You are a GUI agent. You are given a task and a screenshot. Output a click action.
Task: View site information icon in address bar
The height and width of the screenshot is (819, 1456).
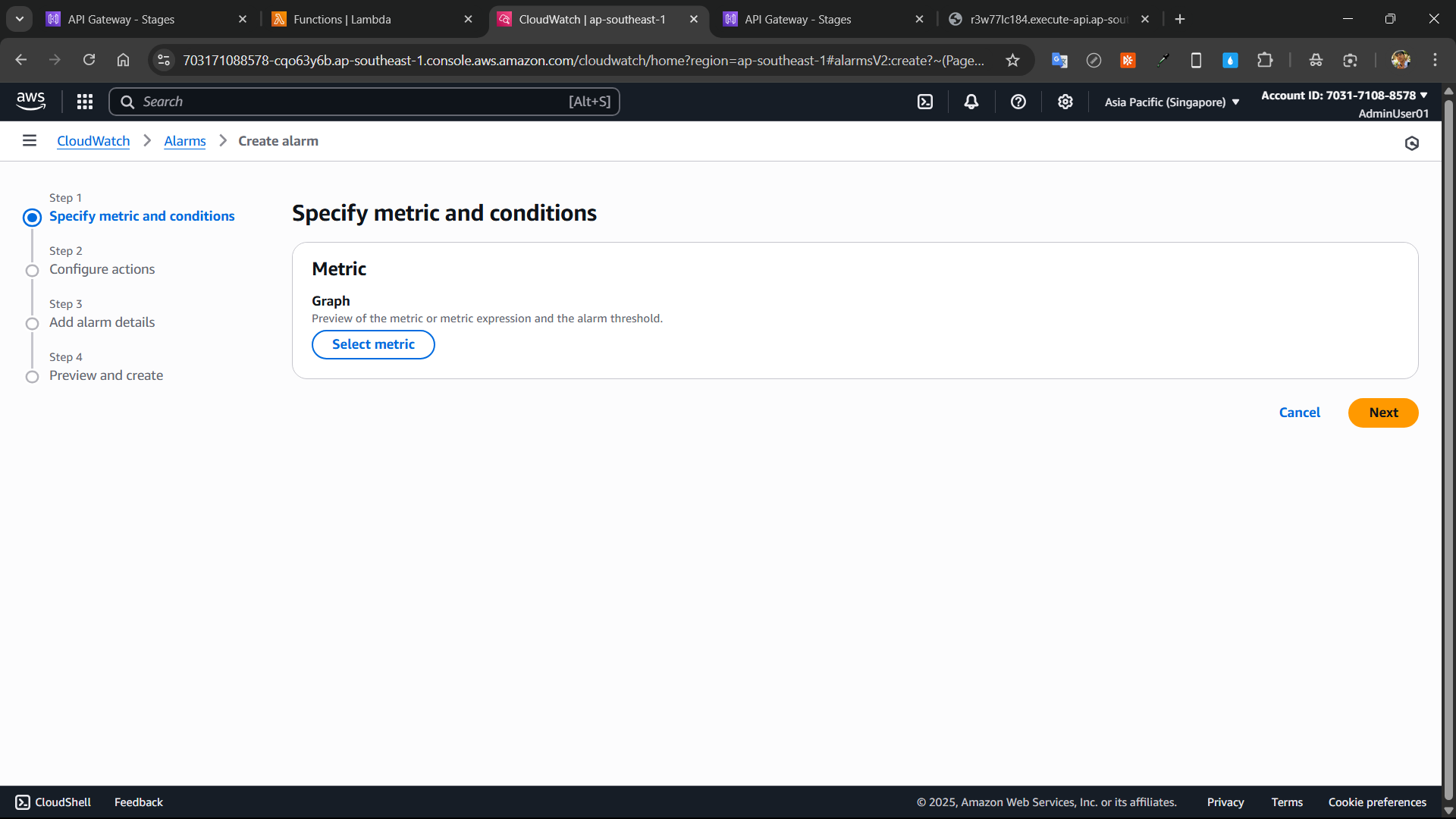[x=164, y=60]
